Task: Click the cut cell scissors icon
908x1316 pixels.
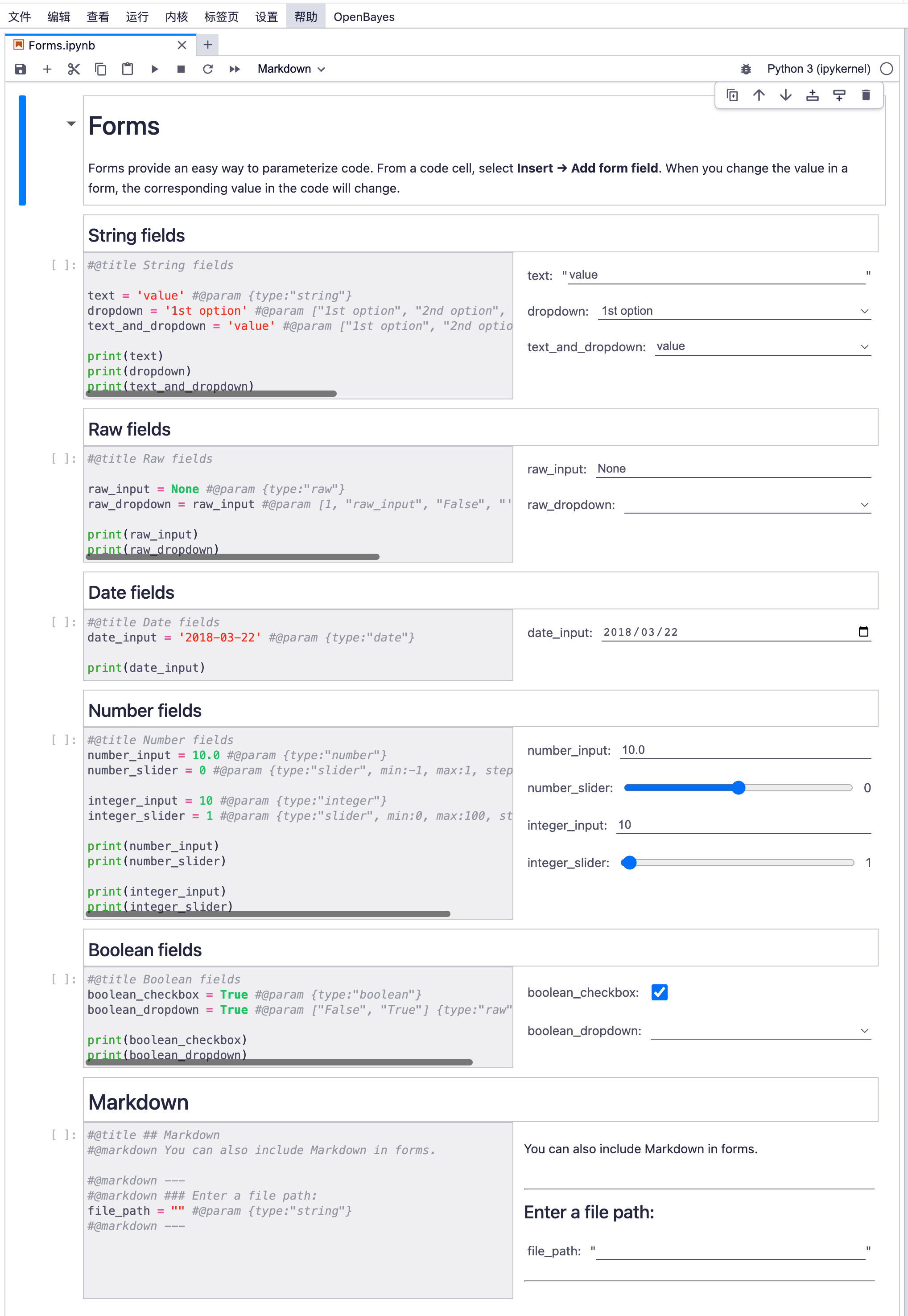Action: point(74,69)
